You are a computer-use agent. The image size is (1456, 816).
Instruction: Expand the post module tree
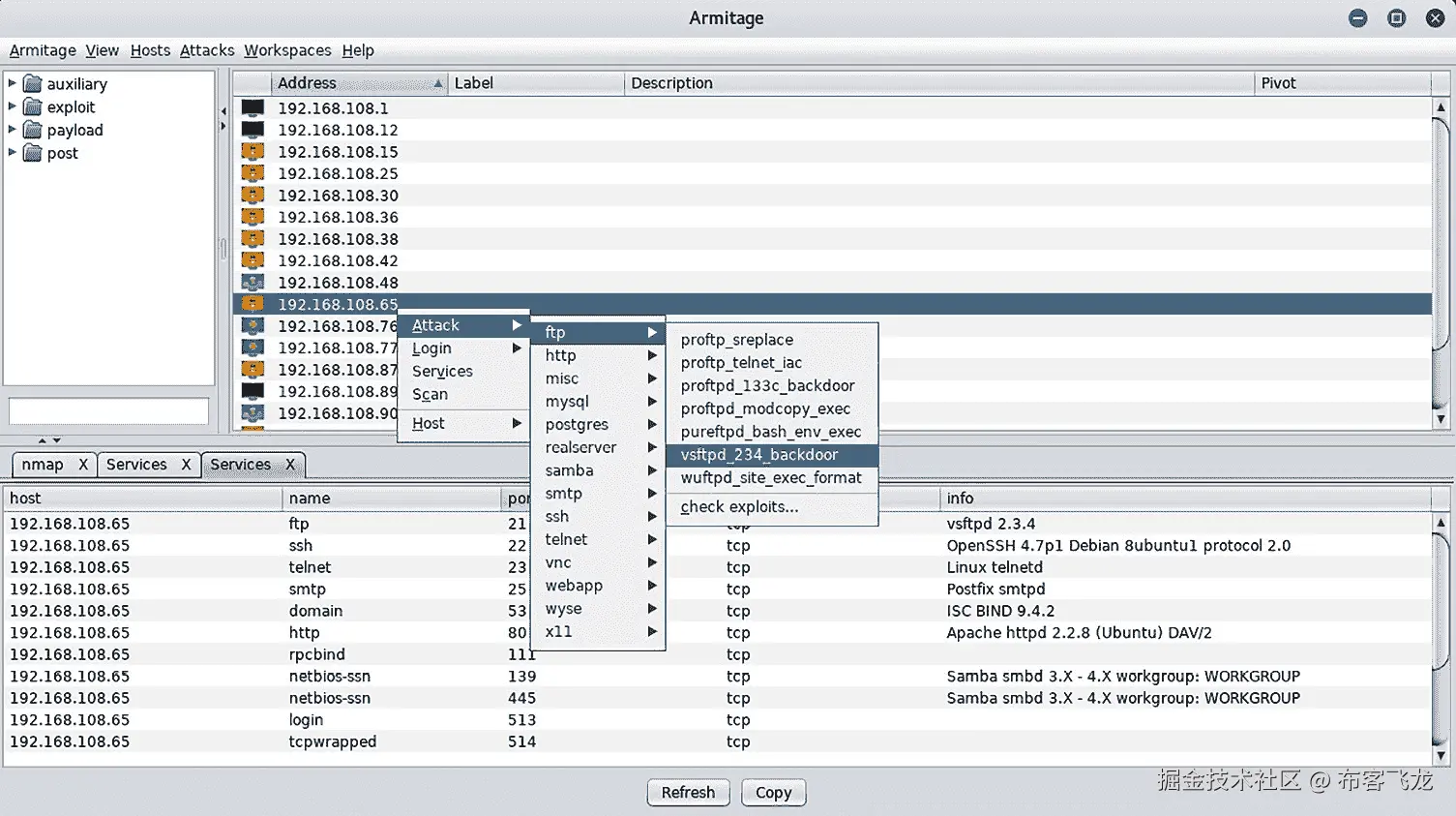pyautogui.click(x=12, y=153)
